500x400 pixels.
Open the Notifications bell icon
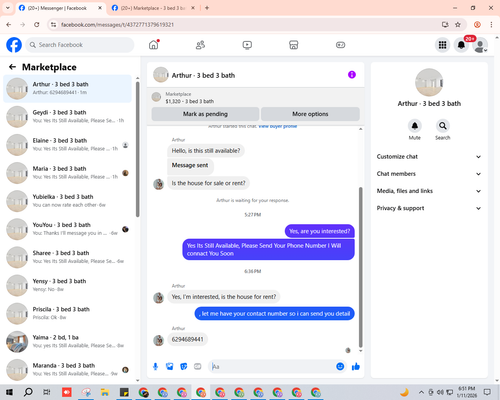point(461,45)
